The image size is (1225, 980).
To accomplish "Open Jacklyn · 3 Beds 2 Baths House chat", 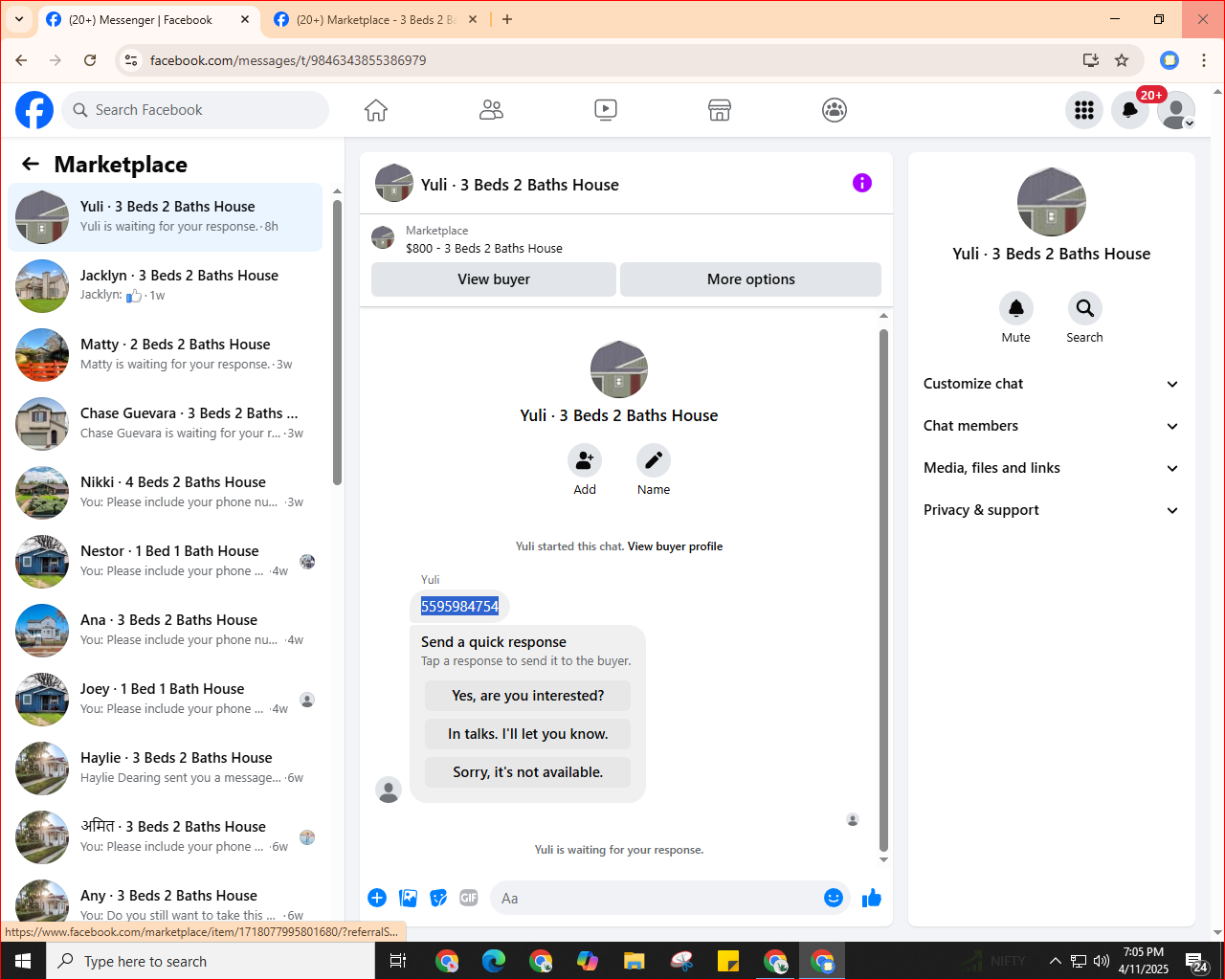I will [x=165, y=286].
